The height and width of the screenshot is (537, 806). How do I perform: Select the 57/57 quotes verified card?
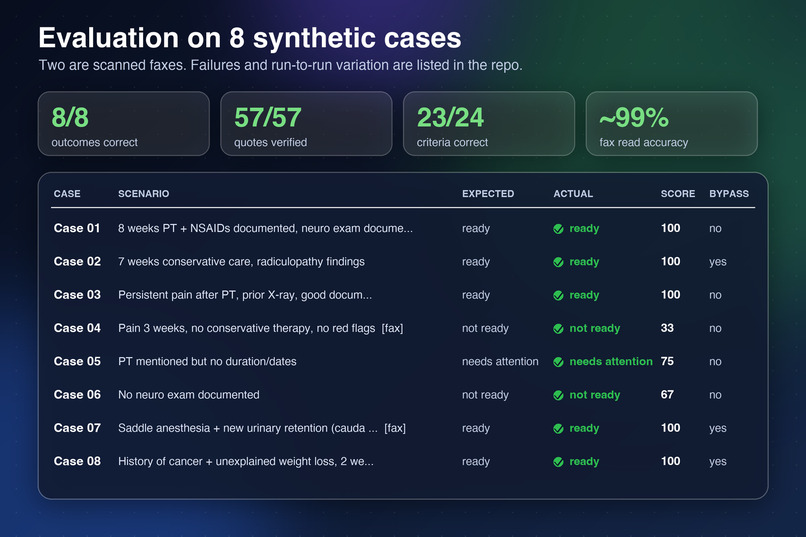coord(306,124)
